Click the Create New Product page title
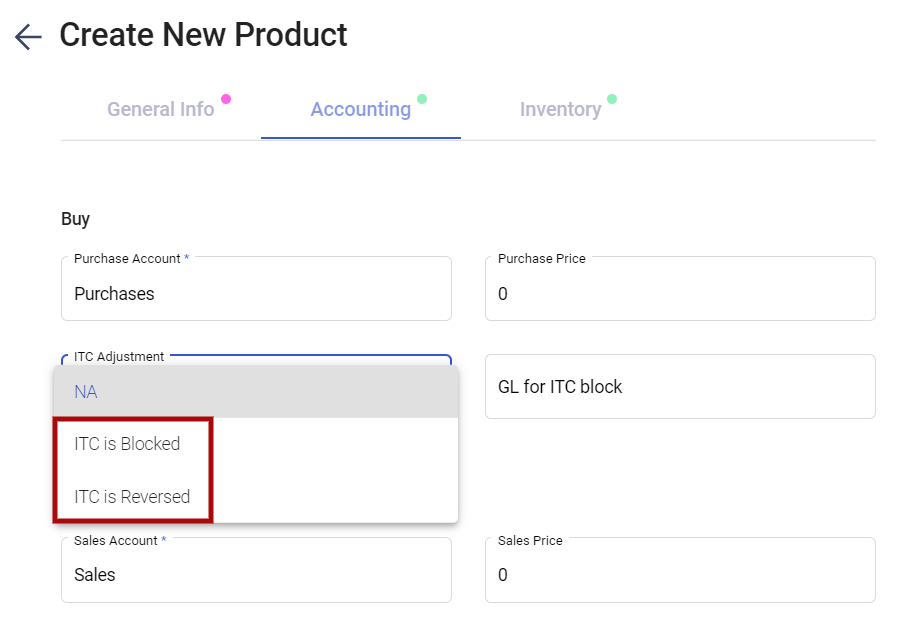The height and width of the screenshot is (632, 909). (203, 35)
